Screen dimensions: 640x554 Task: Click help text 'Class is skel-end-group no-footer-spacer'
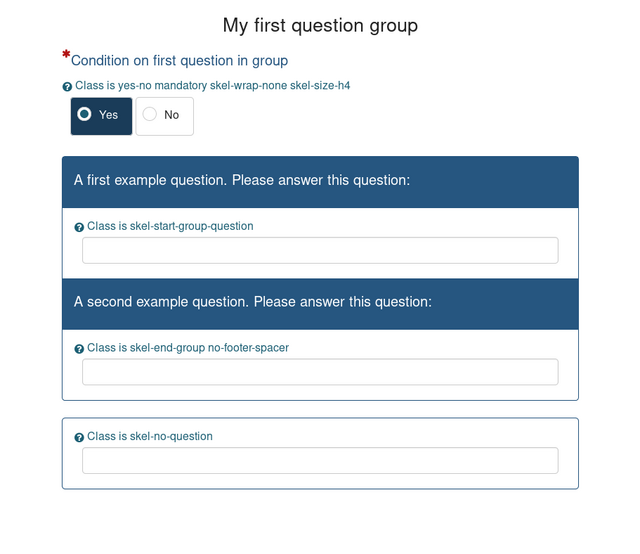188,347
